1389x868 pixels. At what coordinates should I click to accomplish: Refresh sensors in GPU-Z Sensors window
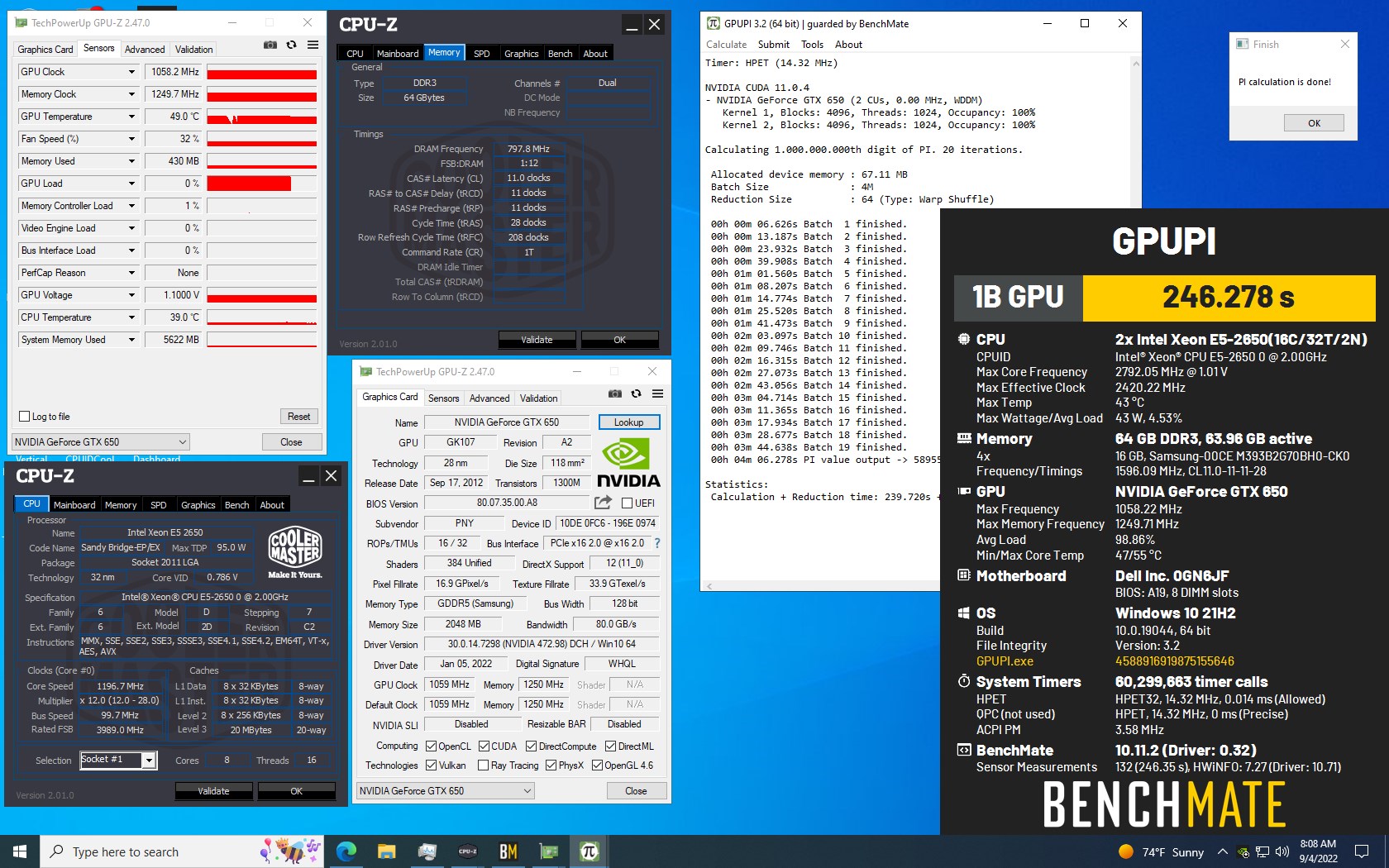[x=292, y=45]
